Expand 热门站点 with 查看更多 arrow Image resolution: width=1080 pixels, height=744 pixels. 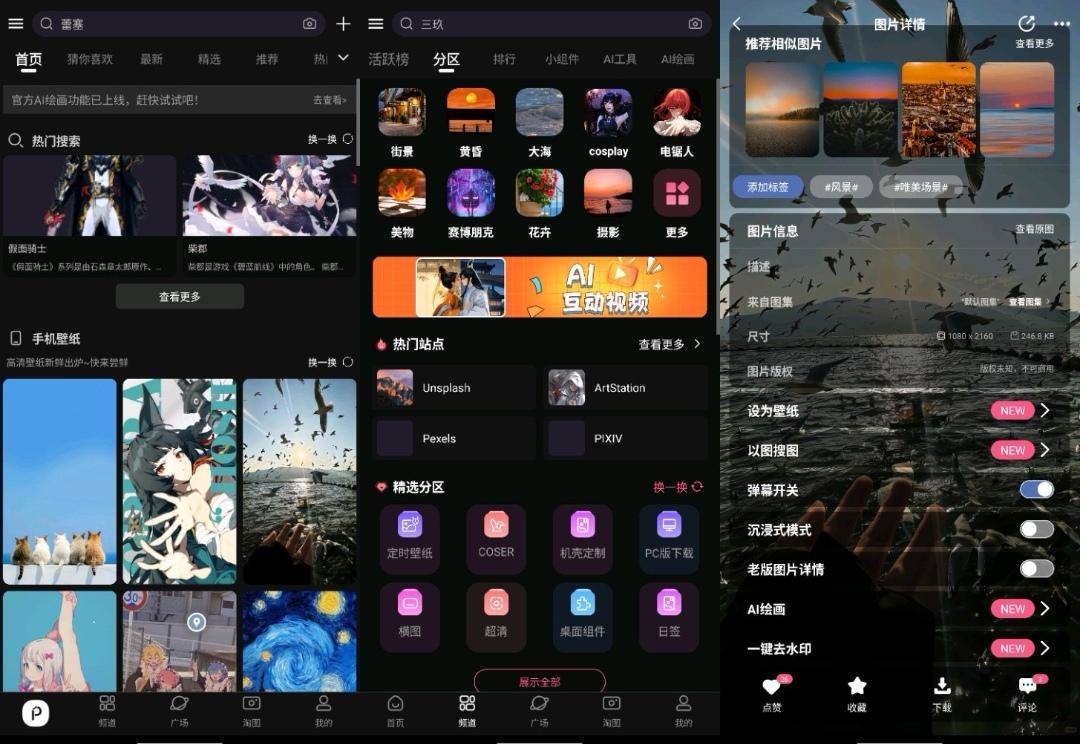669,344
